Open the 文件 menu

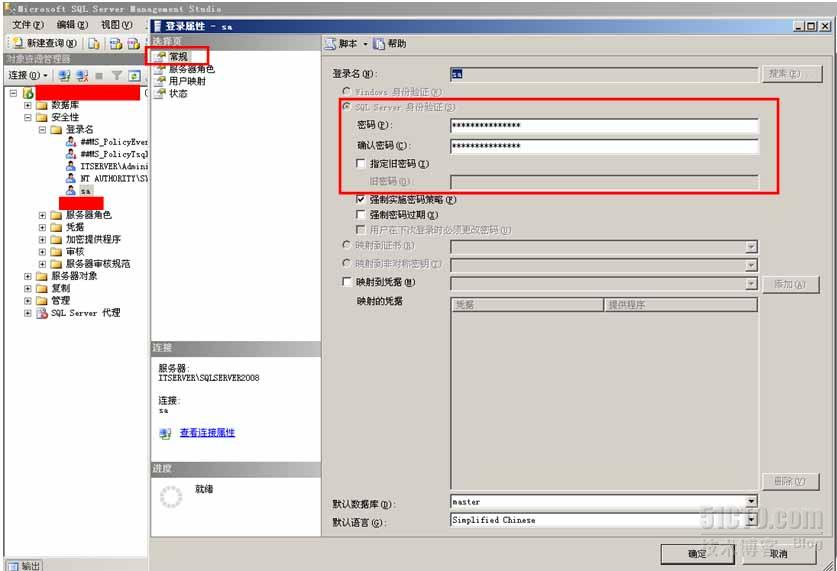(28, 25)
